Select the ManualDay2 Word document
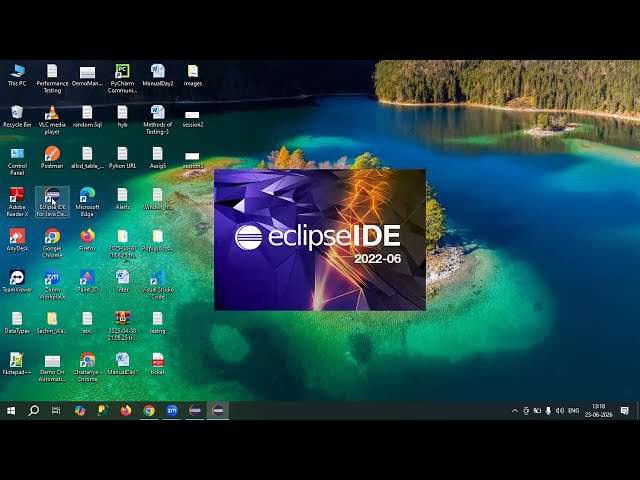Viewport: 640px width, 480px height. (x=158, y=76)
